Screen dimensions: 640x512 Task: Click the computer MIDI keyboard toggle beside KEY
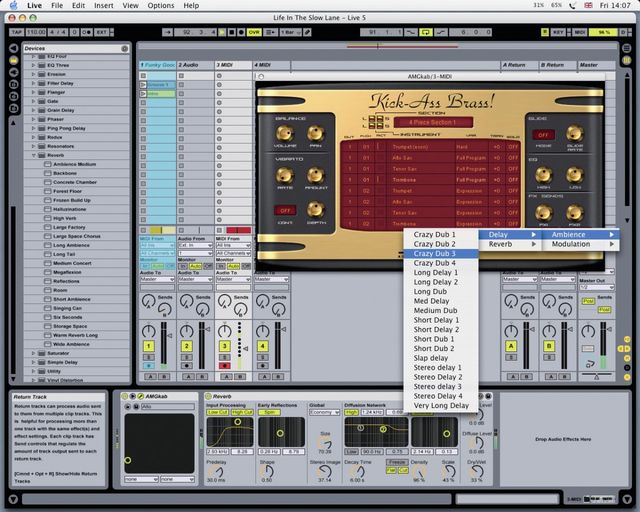544,32
